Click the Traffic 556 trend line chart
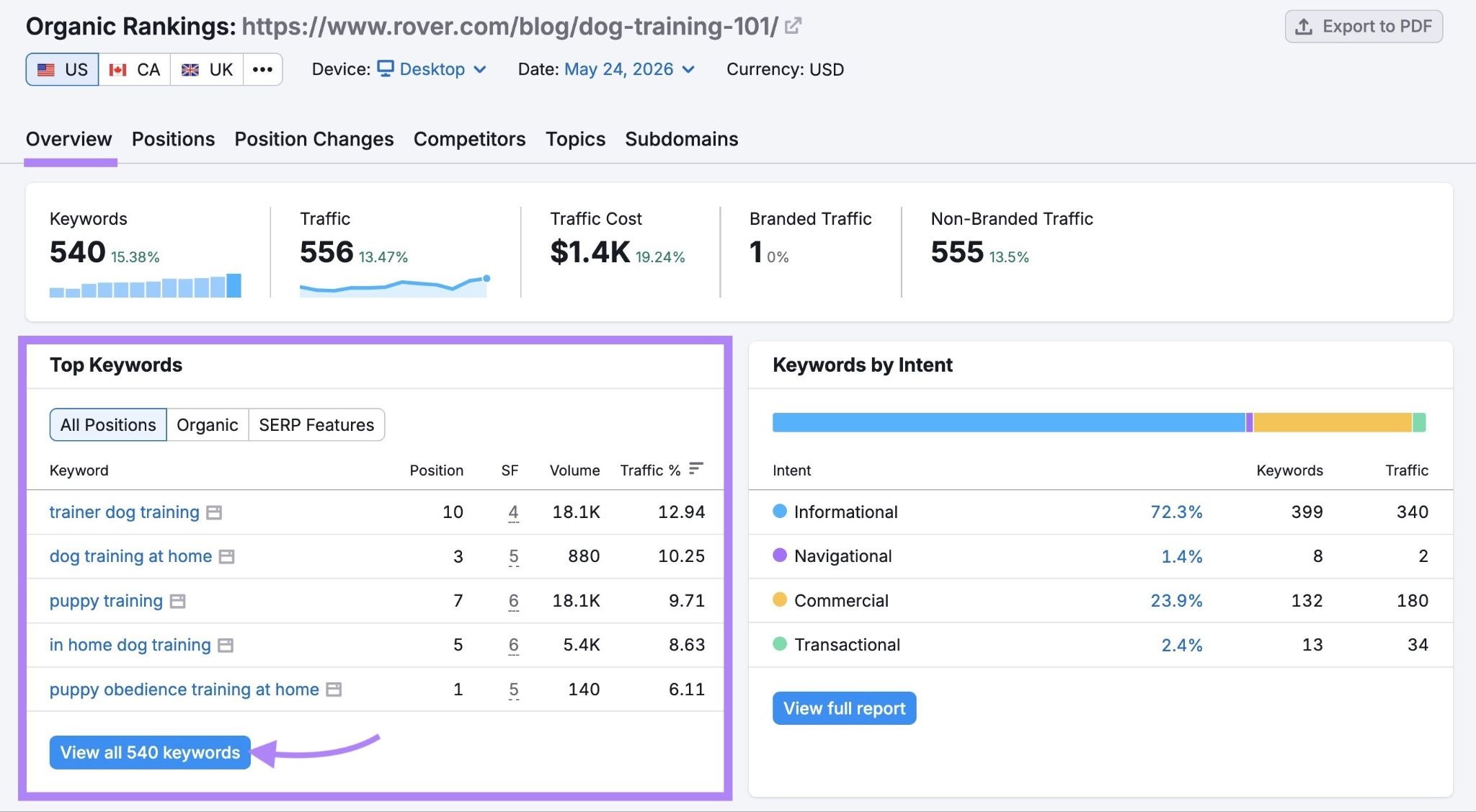 pos(395,286)
